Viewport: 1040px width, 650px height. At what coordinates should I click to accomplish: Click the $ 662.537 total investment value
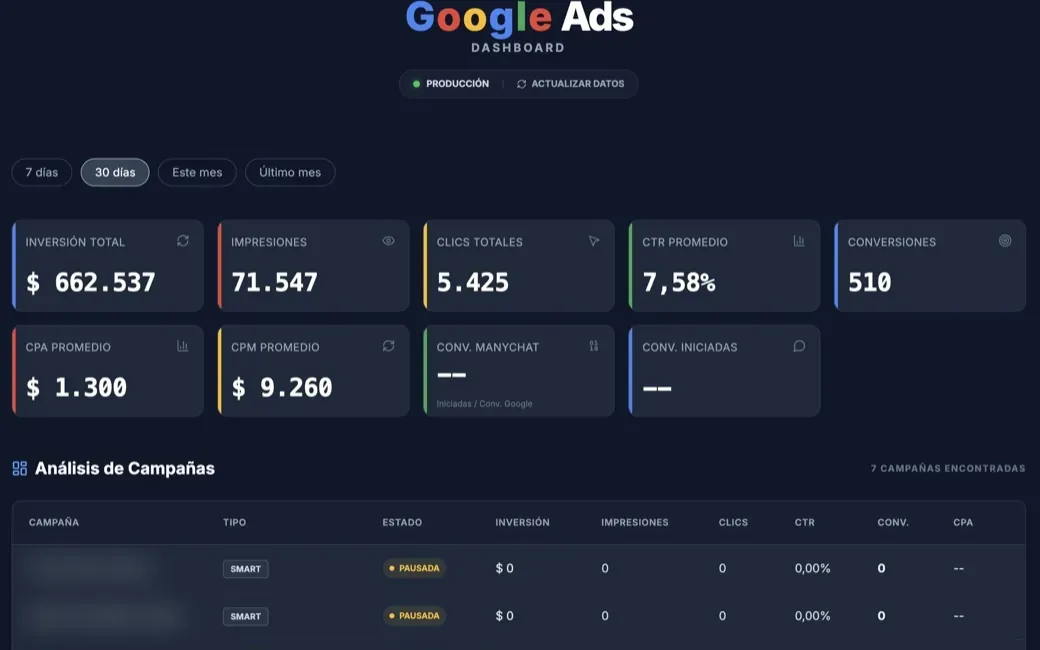(91, 283)
